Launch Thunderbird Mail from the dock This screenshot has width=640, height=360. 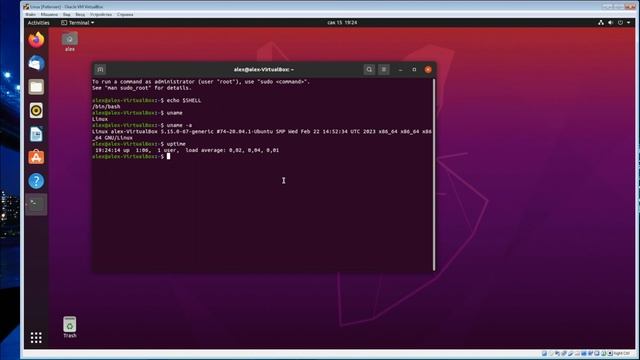tap(36, 63)
